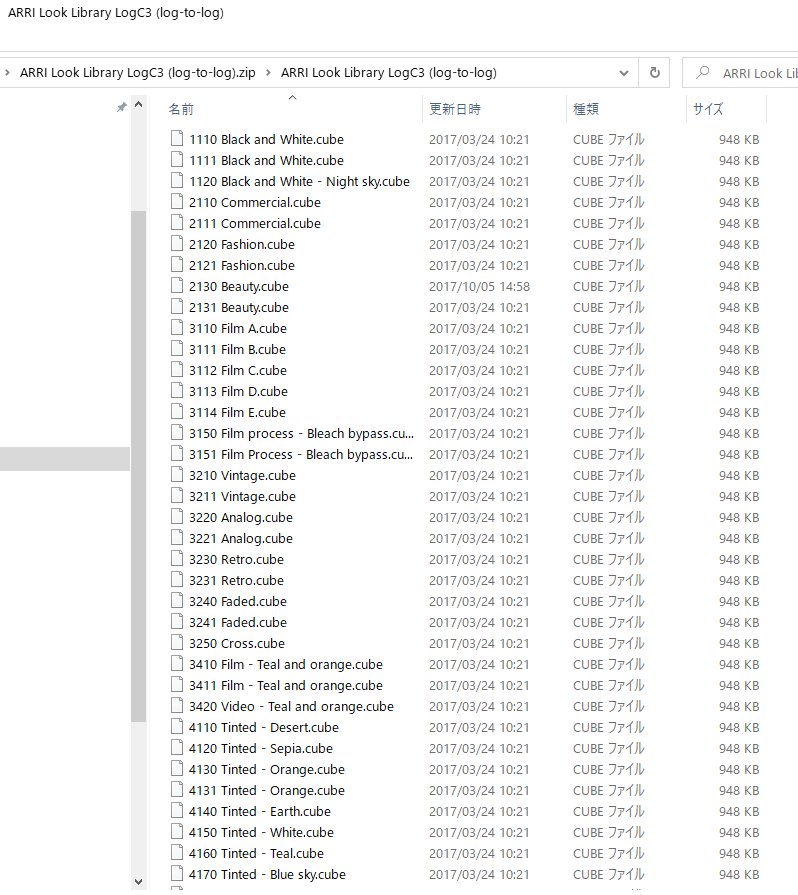Click file icon of 3230 Retro.cube
The height and width of the screenshot is (895, 798).
coord(178,559)
